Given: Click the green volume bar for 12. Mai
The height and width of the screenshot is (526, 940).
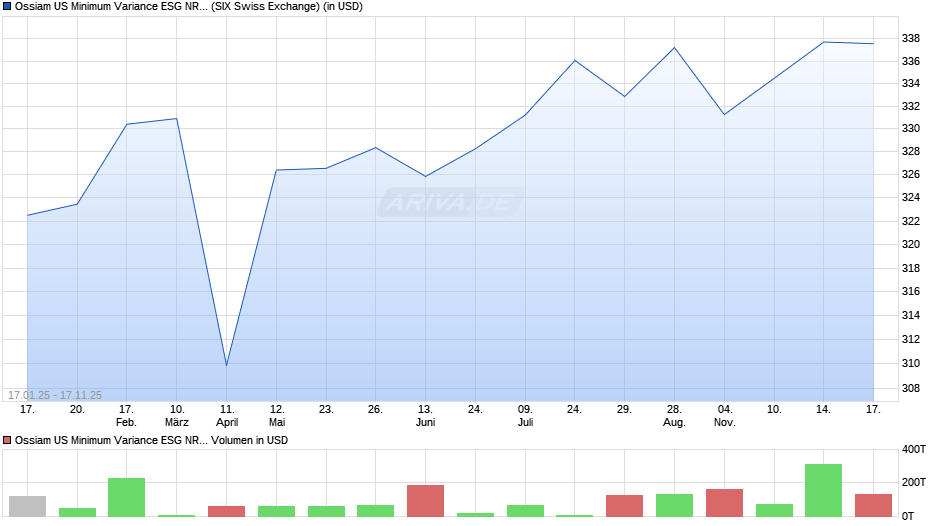Looking at the screenshot, I should [x=276, y=511].
